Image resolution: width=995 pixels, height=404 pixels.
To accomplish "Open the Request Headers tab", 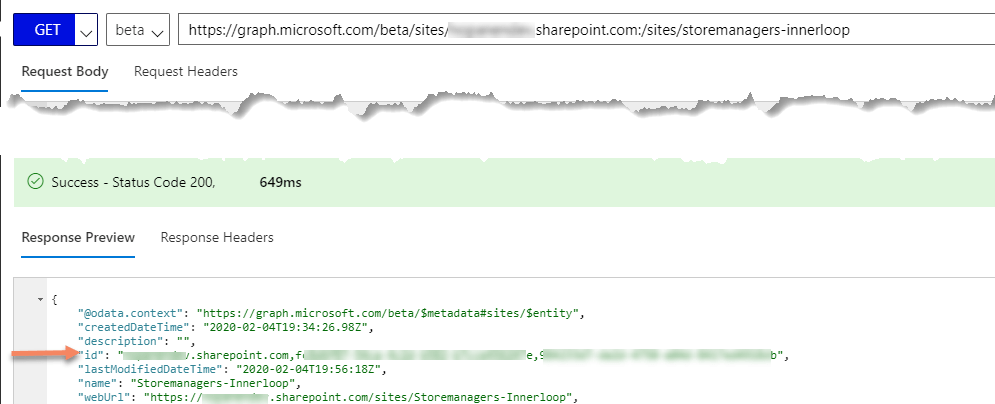I will [186, 71].
